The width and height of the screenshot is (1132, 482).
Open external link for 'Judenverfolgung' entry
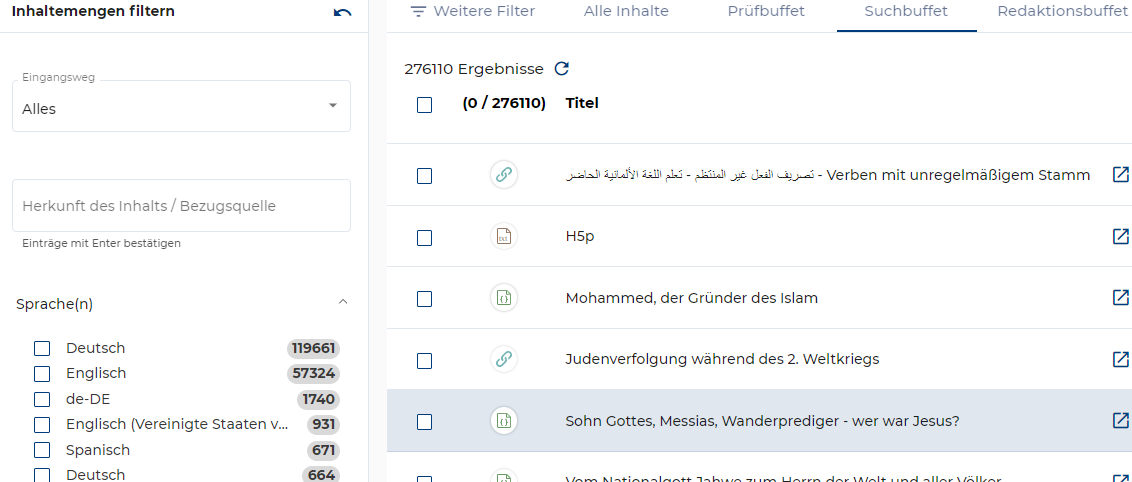click(1120, 359)
